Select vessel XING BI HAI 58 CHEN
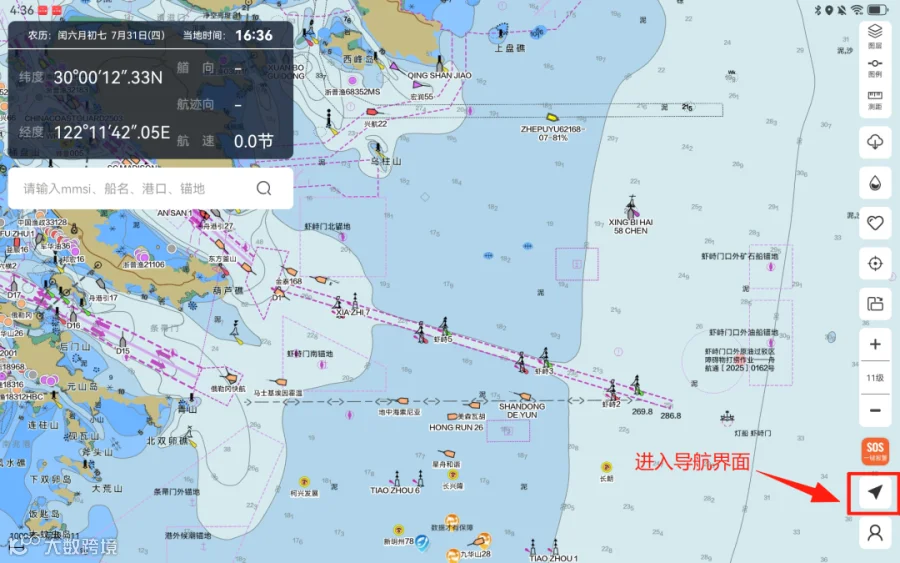The height and width of the screenshot is (563, 900). tap(632, 207)
